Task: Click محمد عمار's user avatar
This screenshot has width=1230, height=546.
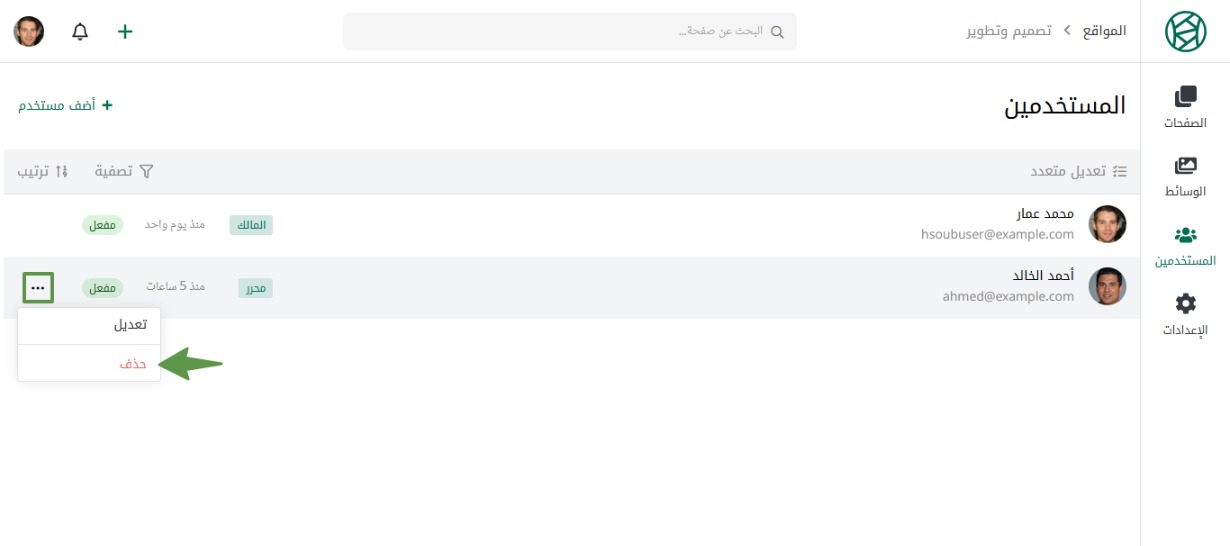Action: [x=1107, y=224]
